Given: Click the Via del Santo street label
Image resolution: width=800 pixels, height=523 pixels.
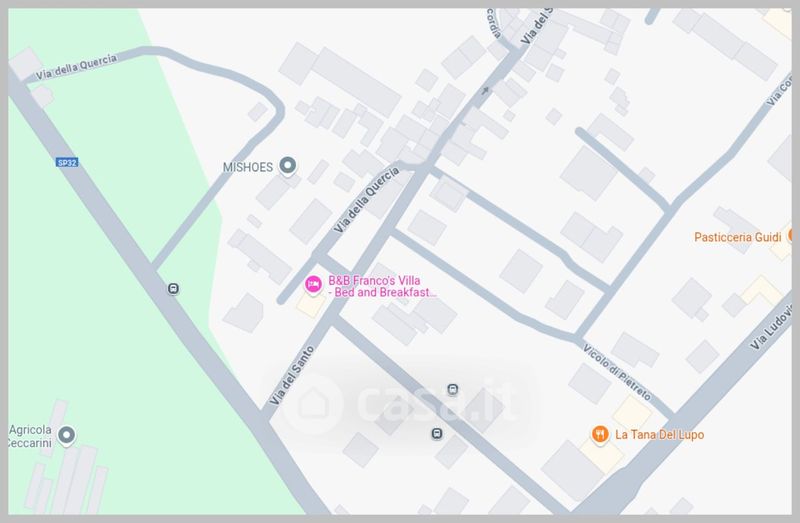Looking at the screenshot, I should (x=292, y=376).
